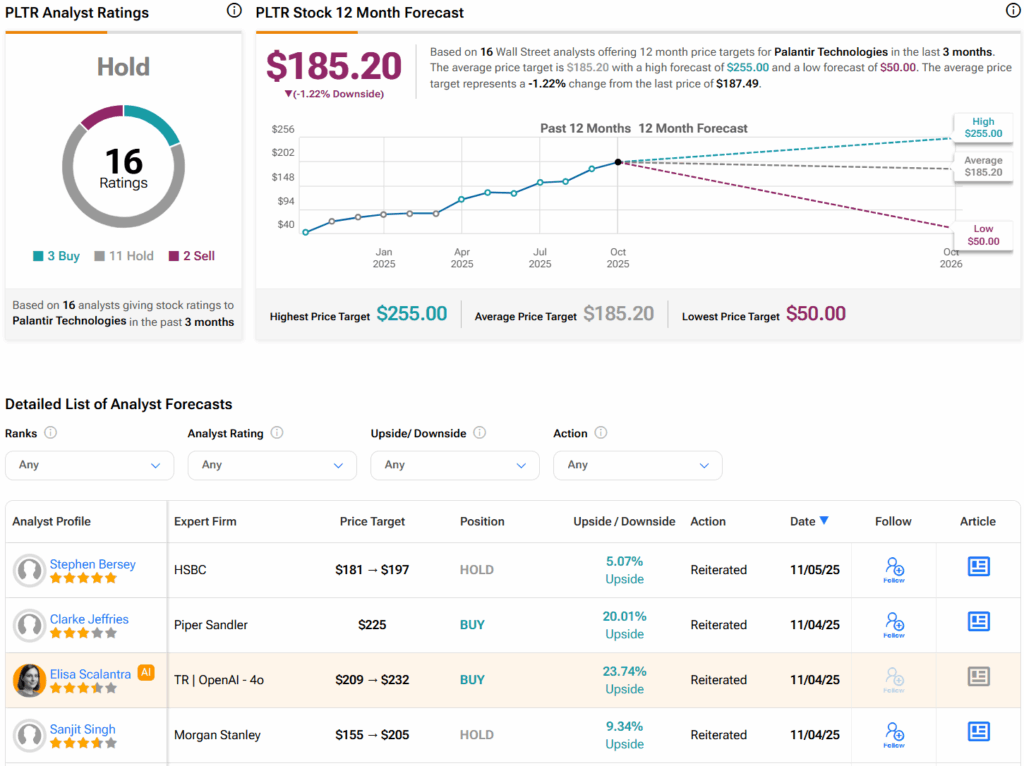
Task: Follow analyst Sanjit Singh
Action: (894, 734)
